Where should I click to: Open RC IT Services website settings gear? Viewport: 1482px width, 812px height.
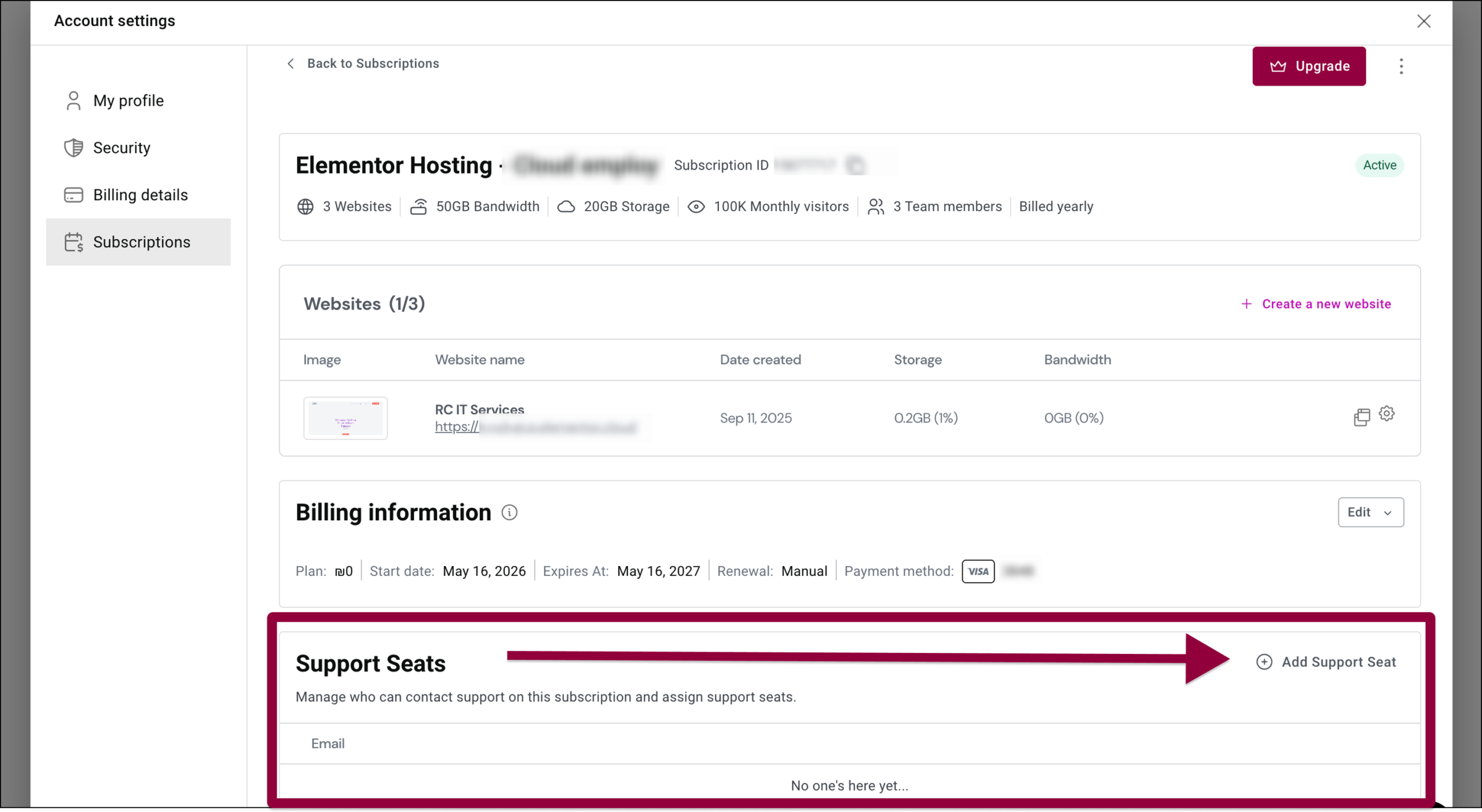click(x=1386, y=414)
